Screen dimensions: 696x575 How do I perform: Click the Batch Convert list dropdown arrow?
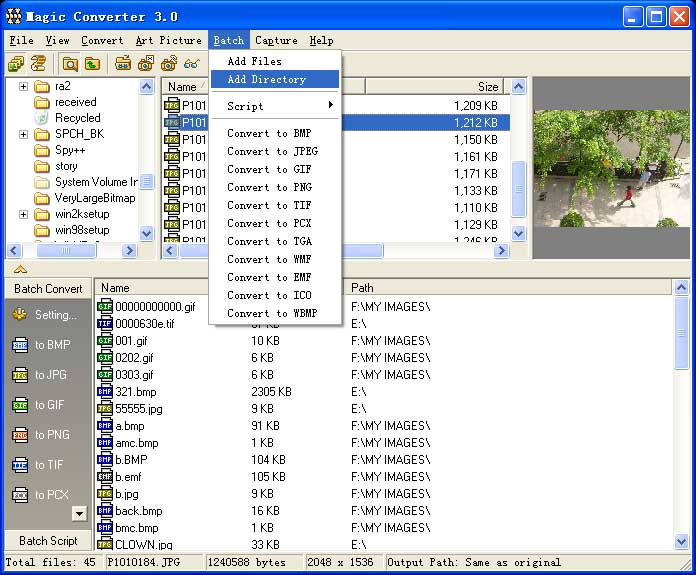point(79,514)
